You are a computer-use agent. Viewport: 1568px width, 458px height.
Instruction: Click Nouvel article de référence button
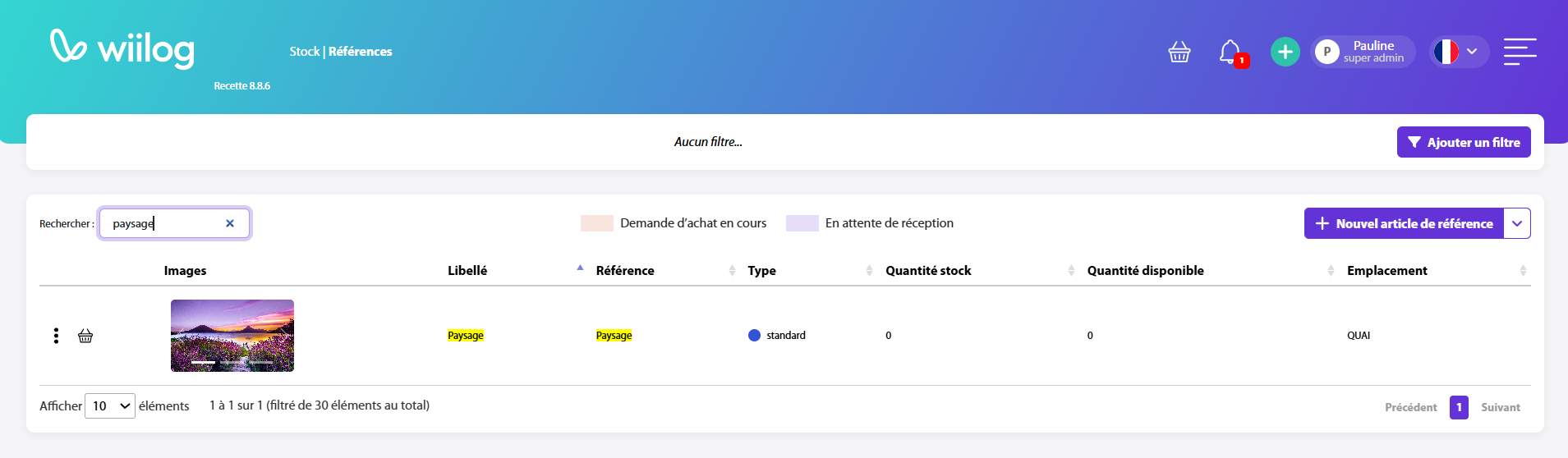click(x=1404, y=223)
